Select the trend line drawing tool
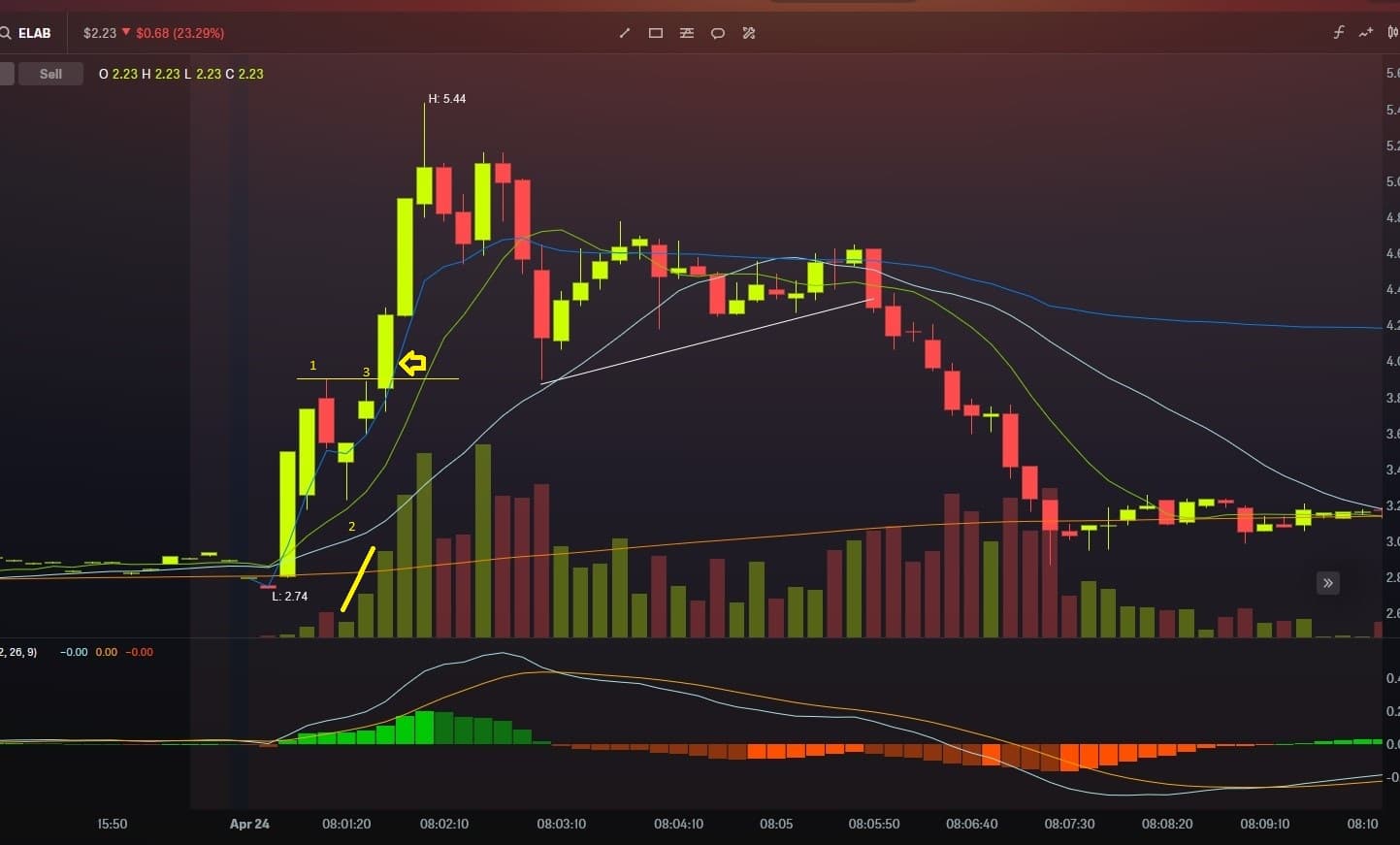Screen dimensions: 1400x845 click(x=625, y=33)
